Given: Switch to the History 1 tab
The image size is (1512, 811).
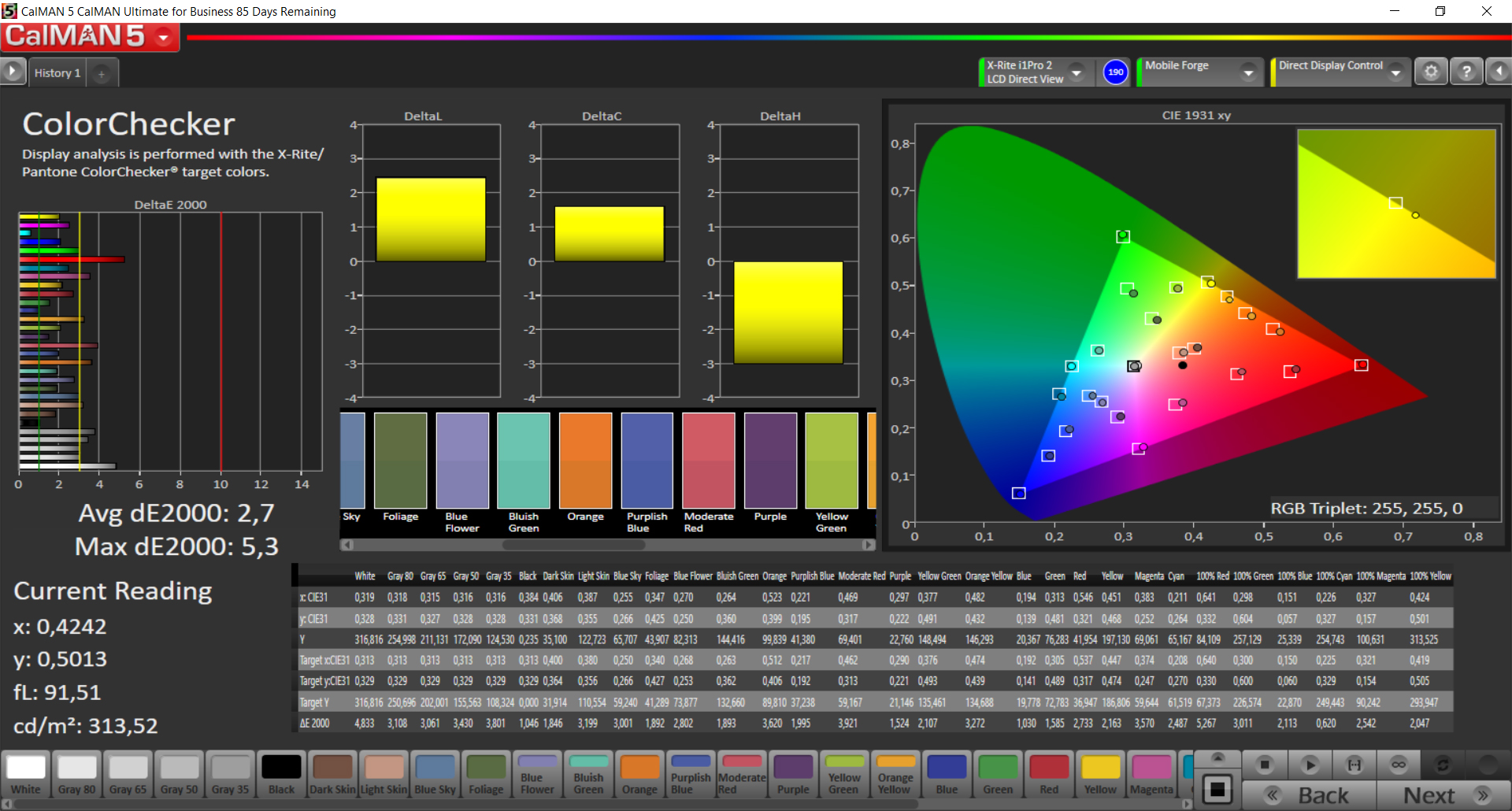Looking at the screenshot, I should (57, 73).
